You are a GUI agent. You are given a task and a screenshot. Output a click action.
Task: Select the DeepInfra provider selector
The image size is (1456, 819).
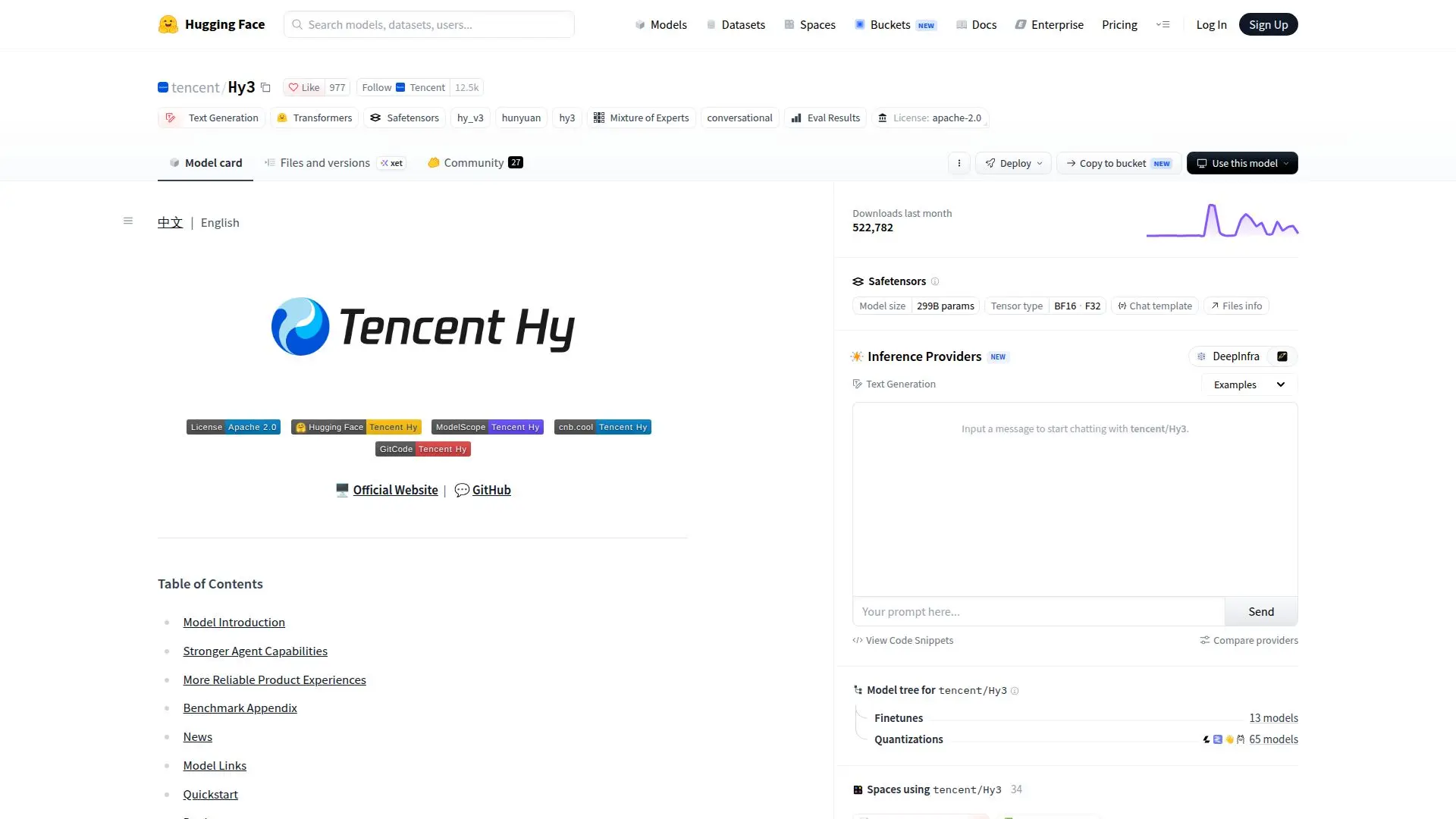pos(1228,356)
